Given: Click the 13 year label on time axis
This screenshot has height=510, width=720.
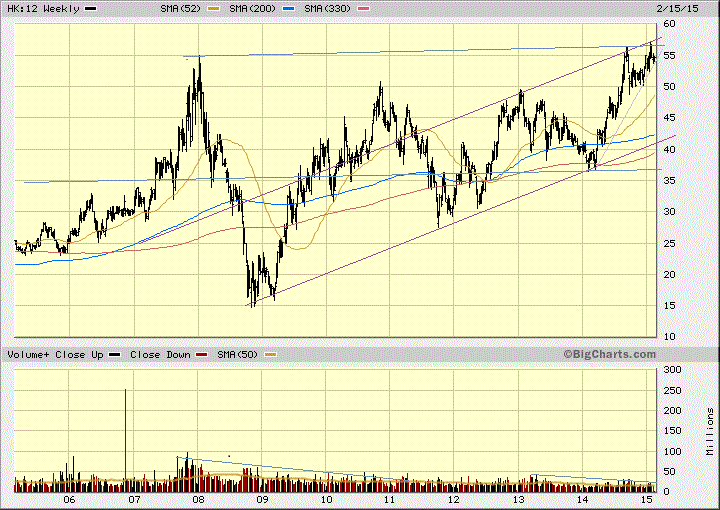Looking at the screenshot, I should coord(518,500).
